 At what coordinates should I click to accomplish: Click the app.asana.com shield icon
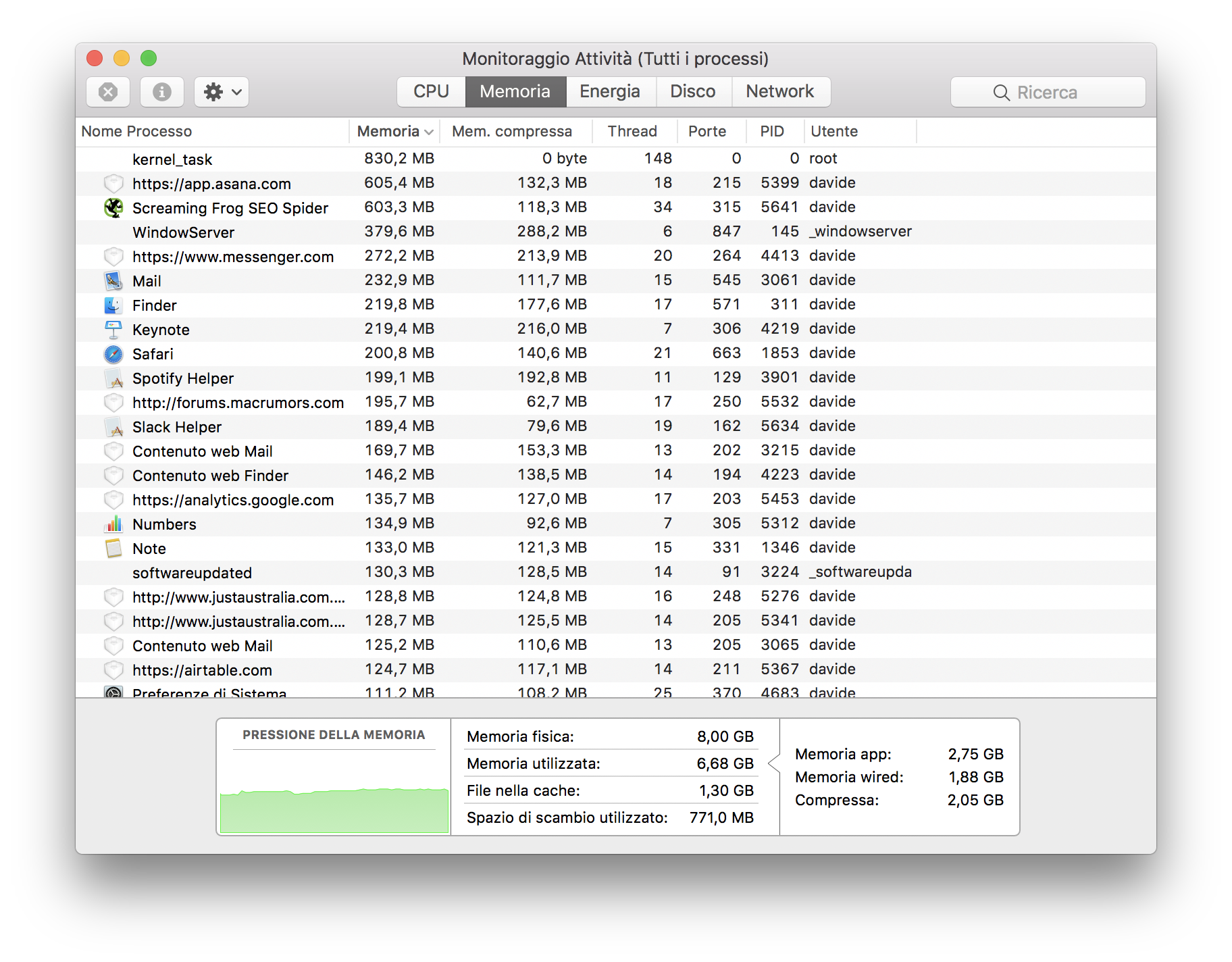[113, 183]
